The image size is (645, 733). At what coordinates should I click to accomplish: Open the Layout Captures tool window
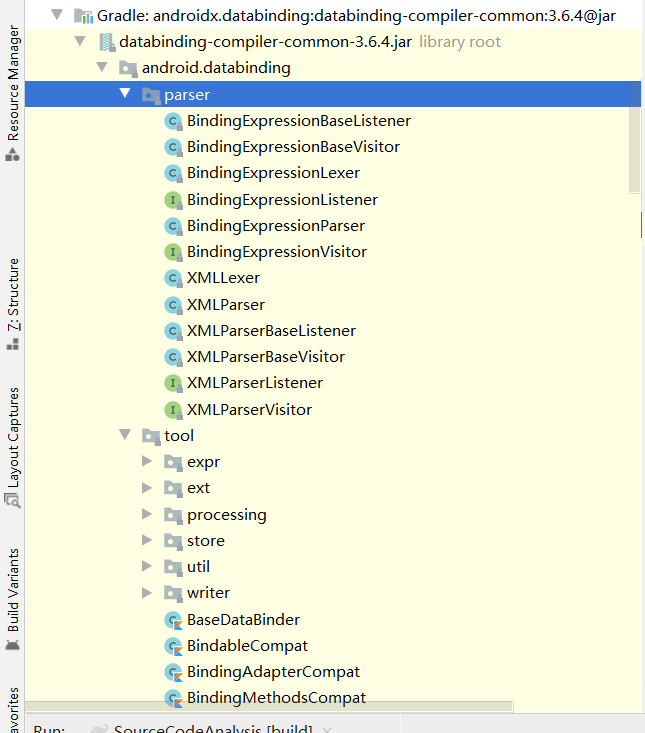13,447
